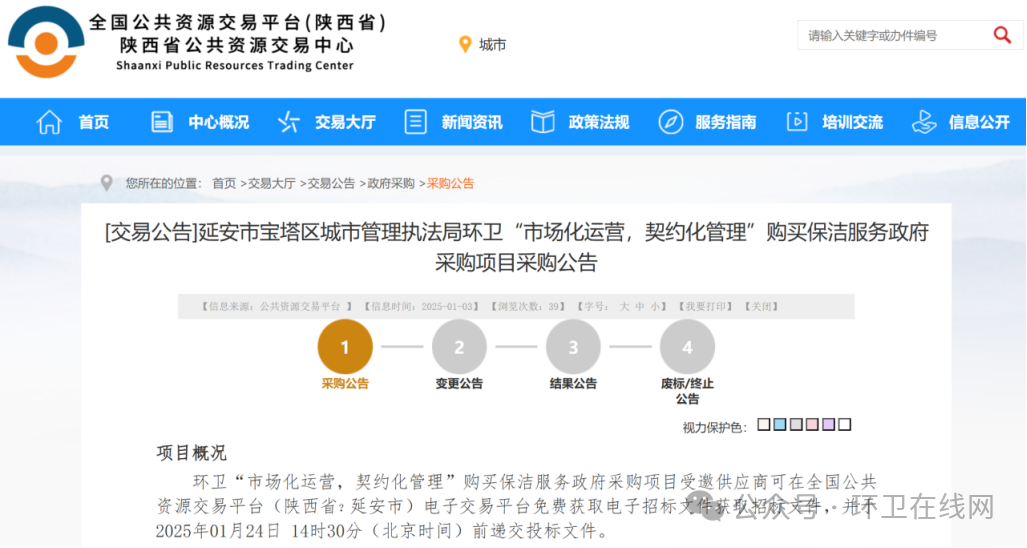Click the gray location marker in the breadcrumb

107,183
